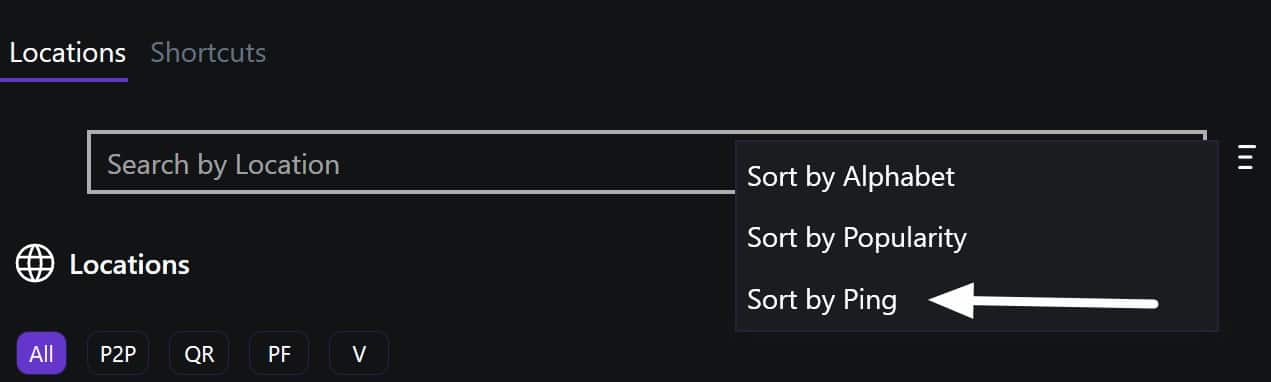Viewport: 1271px width, 382px height.
Task: Click the Search by Location placeholder text
Action: coord(223,164)
